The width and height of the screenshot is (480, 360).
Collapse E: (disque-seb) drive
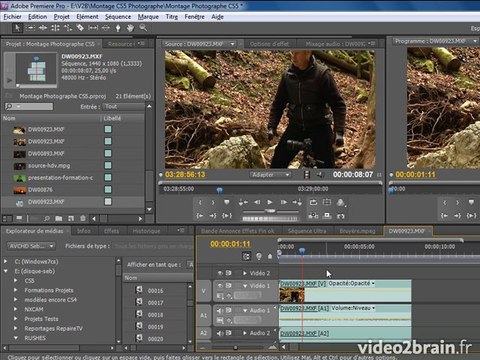point(5,271)
